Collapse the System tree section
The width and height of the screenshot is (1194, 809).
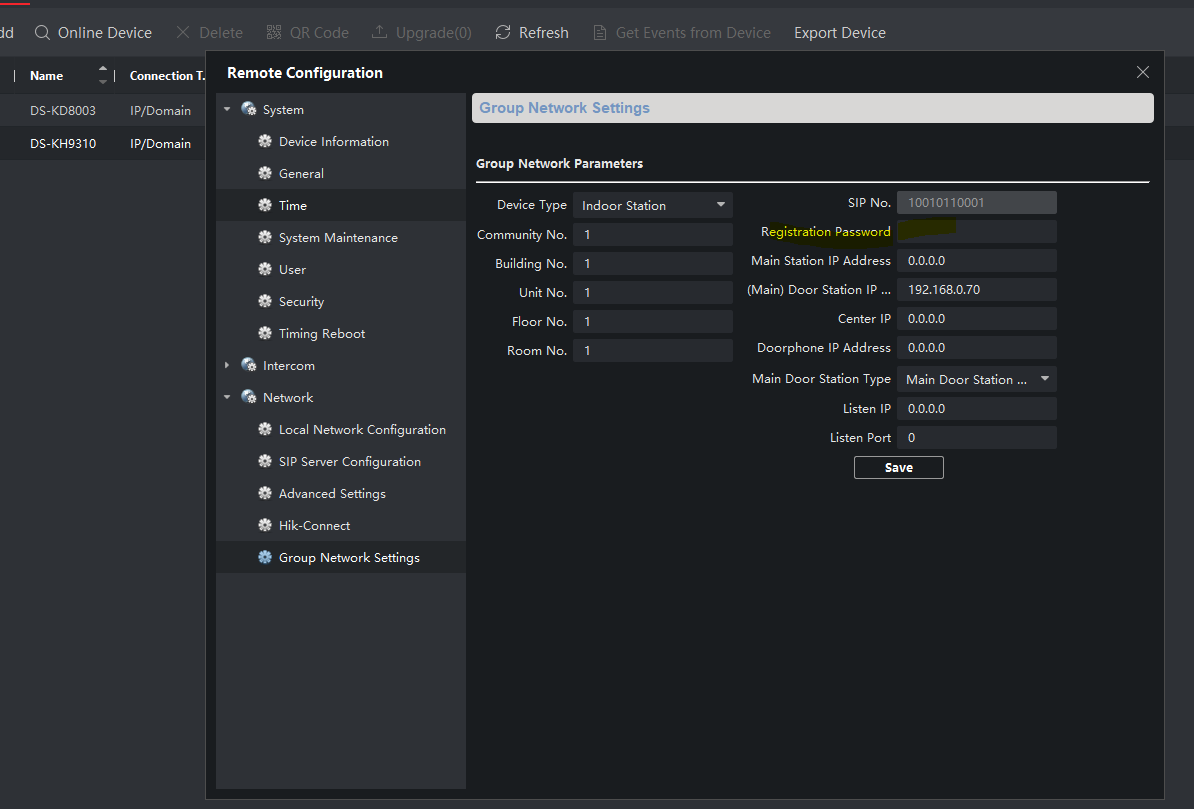227,110
